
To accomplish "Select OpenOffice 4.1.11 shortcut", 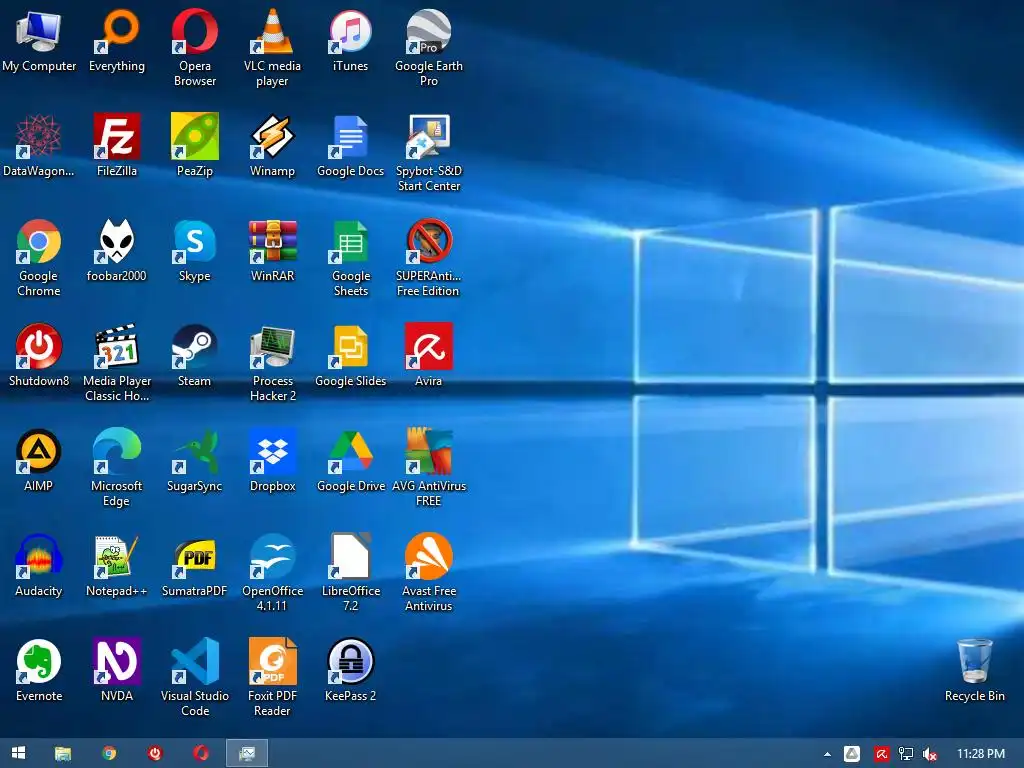I will [x=272, y=573].
